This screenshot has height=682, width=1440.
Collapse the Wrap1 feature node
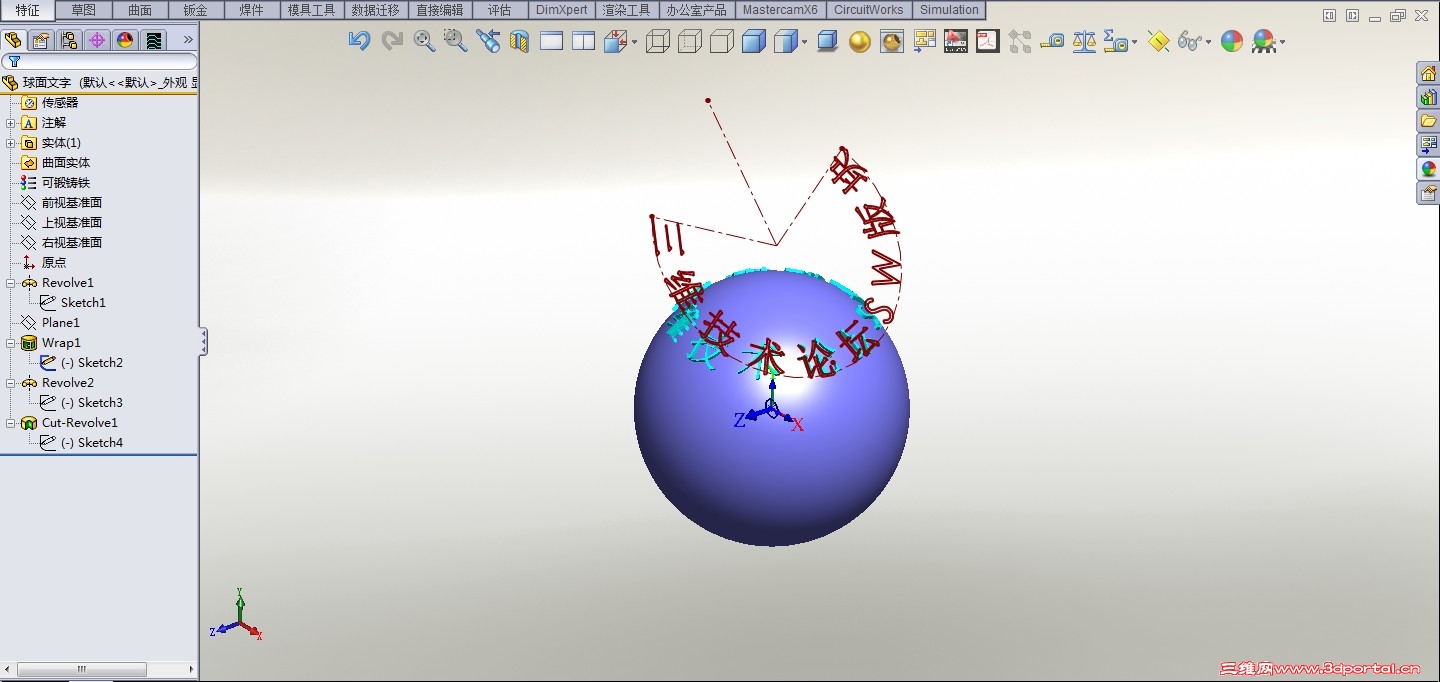coord(11,343)
